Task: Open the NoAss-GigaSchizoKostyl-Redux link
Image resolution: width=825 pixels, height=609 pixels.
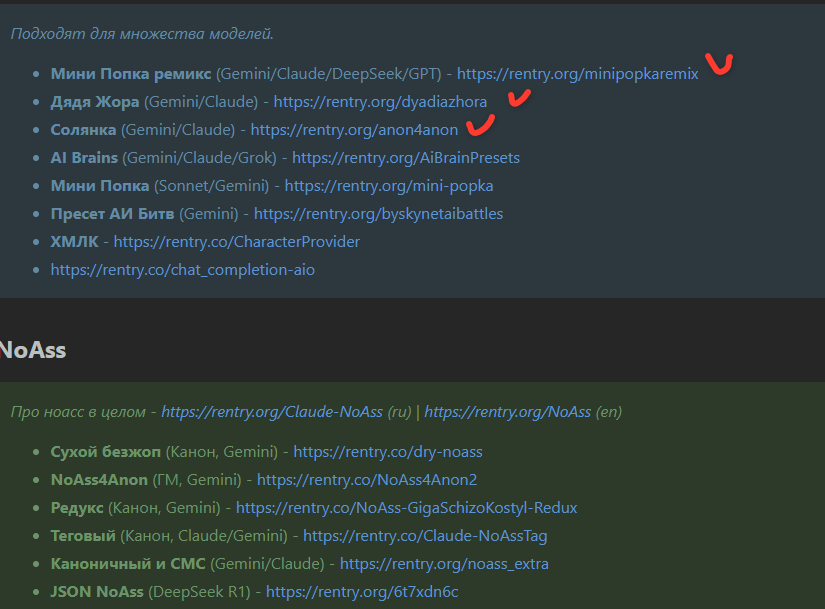Action: pos(406,507)
